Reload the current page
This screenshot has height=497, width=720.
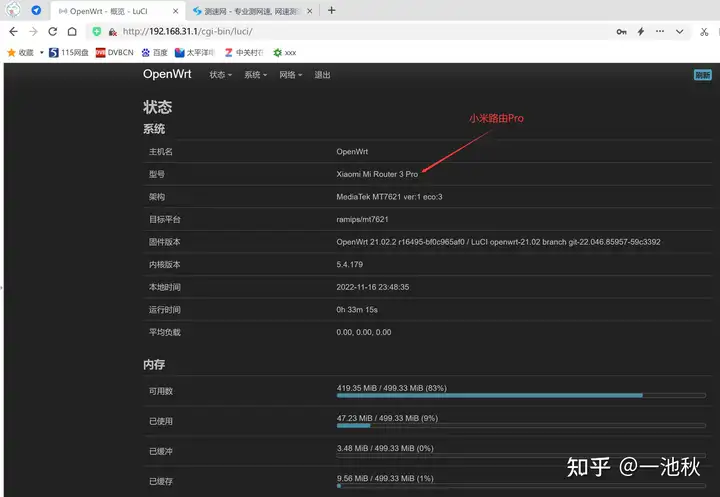pos(52,31)
